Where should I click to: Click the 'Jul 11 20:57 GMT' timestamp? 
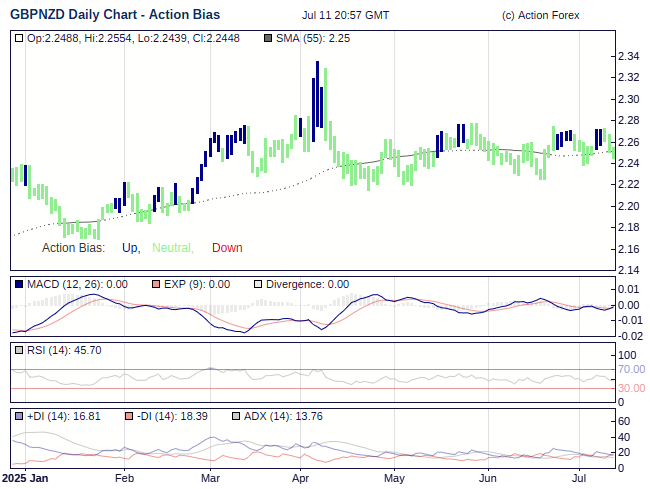345,15
